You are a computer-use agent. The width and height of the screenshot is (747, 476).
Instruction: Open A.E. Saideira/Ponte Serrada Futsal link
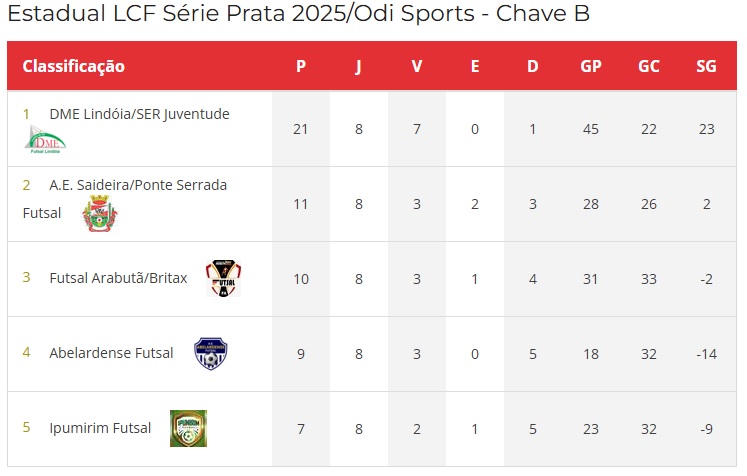(x=125, y=199)
